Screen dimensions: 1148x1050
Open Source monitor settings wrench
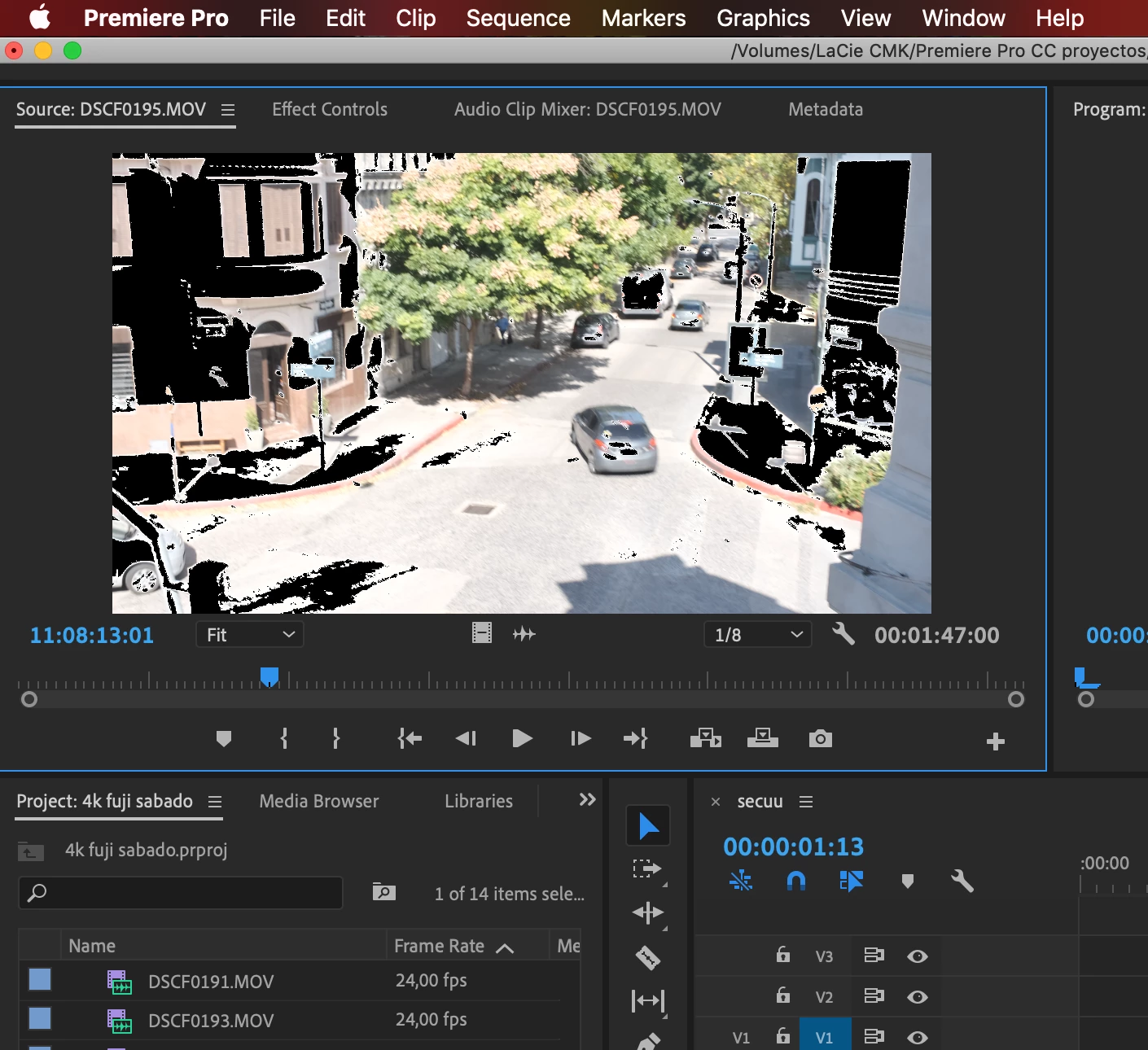pos(843,633)
